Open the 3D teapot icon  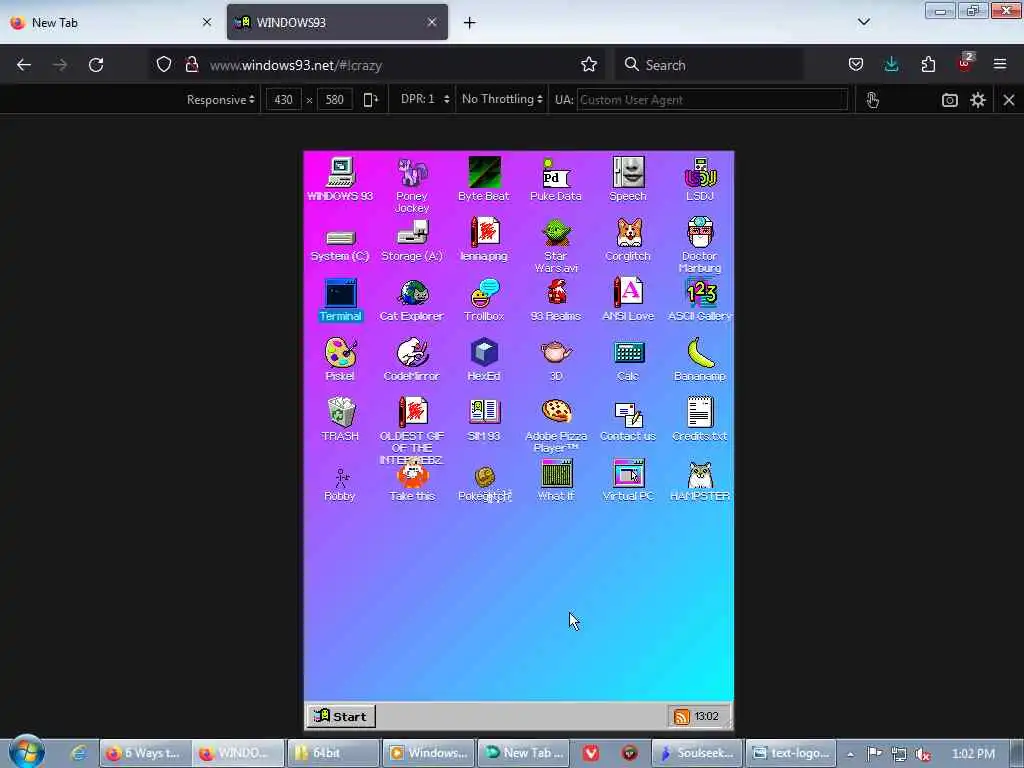coord(556,353)
